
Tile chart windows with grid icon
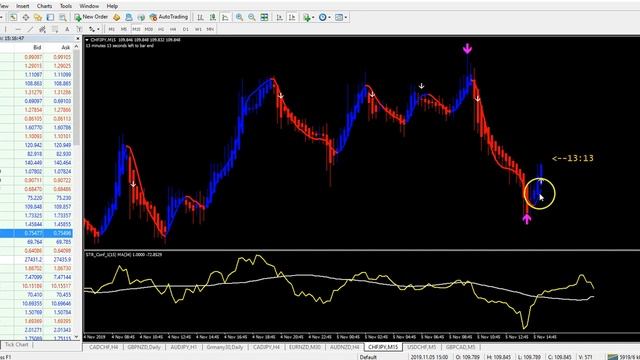coord(264,17)
